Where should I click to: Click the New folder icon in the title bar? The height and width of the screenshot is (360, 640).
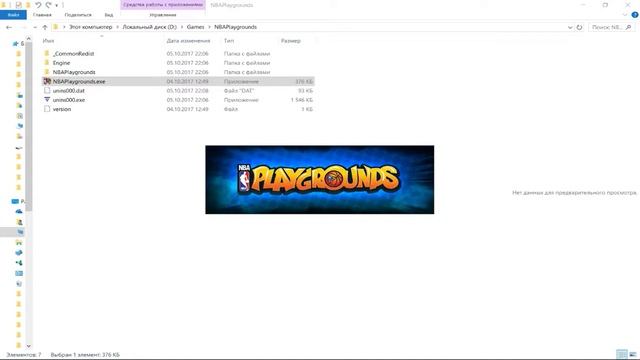click(x=28, y=5)
